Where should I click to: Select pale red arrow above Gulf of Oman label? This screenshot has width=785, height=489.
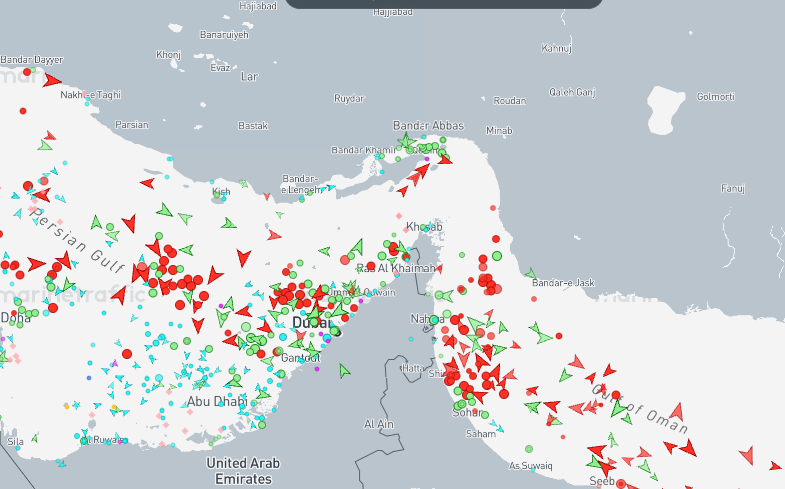click(x=576, y=362)
